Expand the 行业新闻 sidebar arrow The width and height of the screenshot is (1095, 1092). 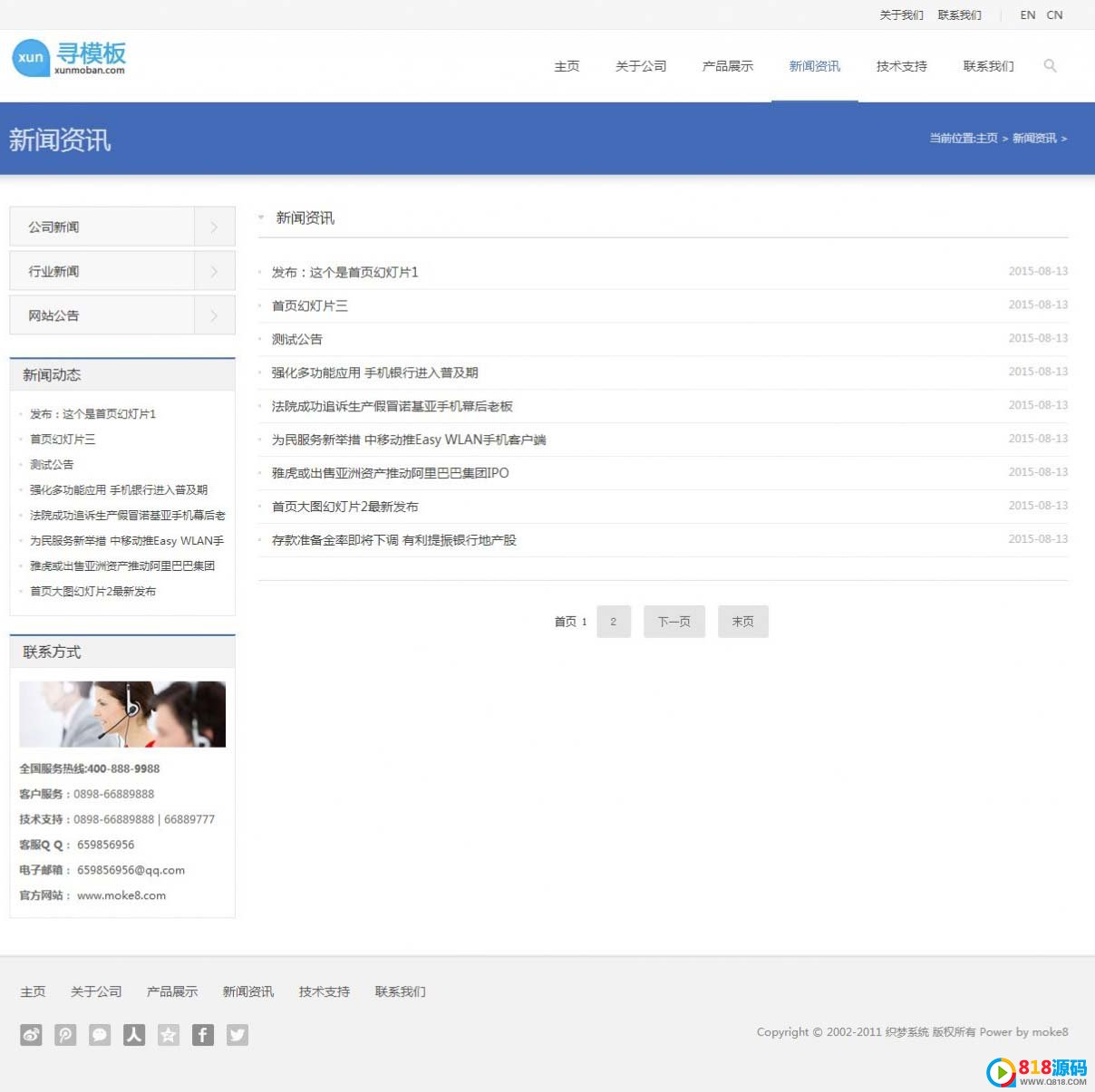coord(215,271)
